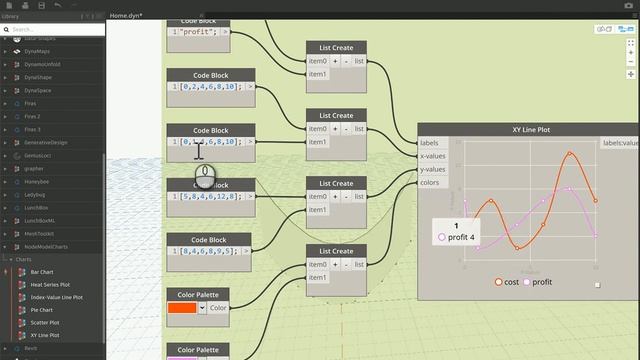Collapse the Charts subcategory

click(x=11, y=260)
